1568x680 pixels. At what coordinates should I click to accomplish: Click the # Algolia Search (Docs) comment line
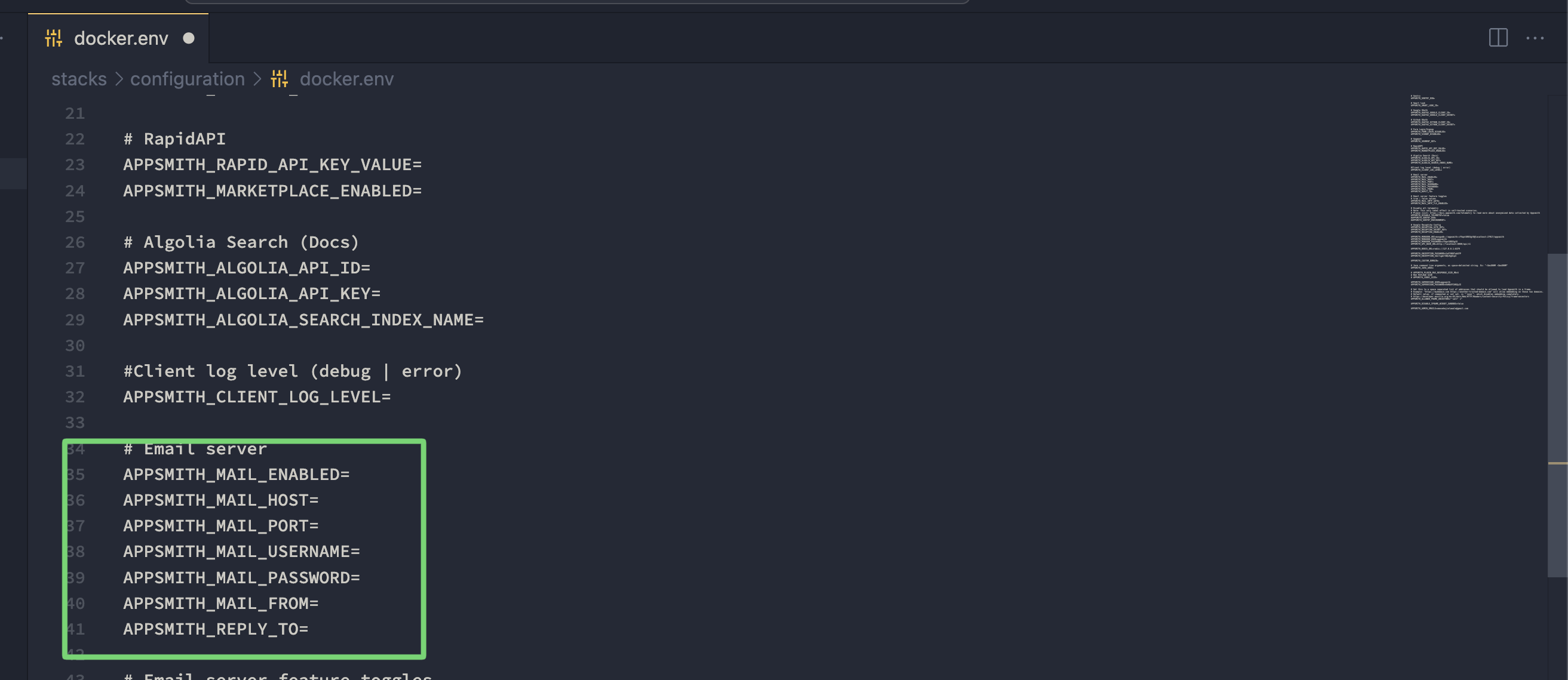click(241, 242)
